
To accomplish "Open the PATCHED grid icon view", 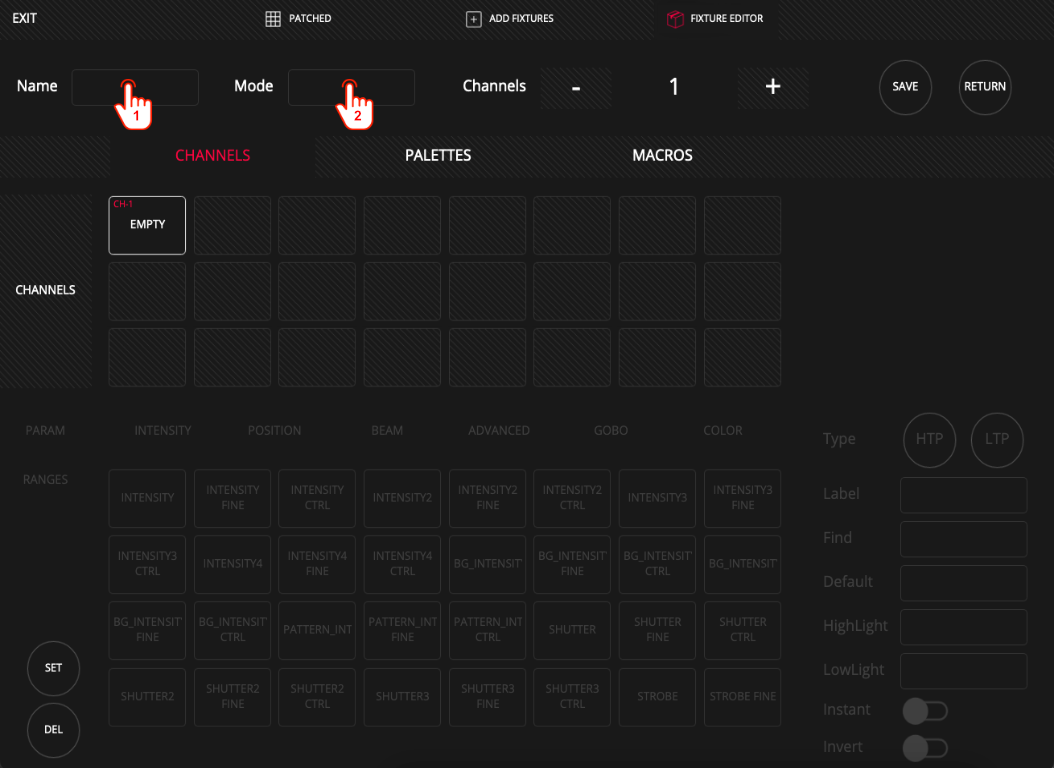I will coord(273,19).
